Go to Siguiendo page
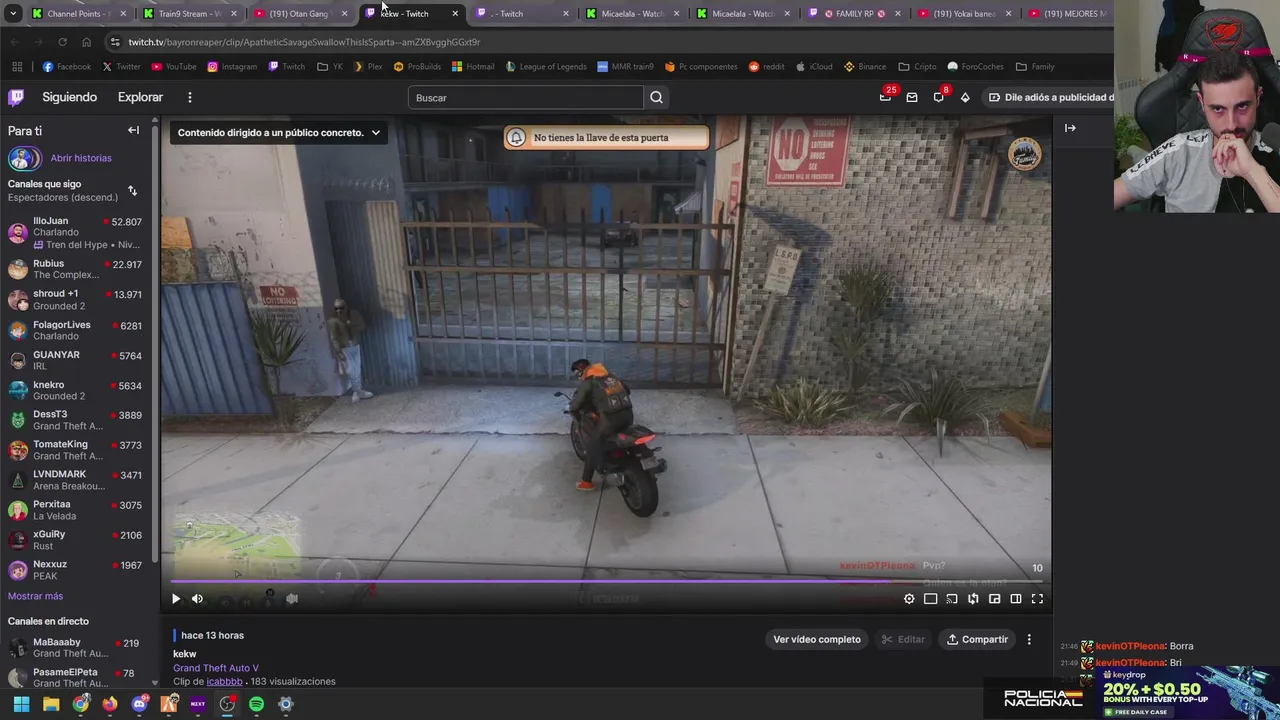This screenshot has width=1280, height=720. pyautogui.click(x=69, y=97)
